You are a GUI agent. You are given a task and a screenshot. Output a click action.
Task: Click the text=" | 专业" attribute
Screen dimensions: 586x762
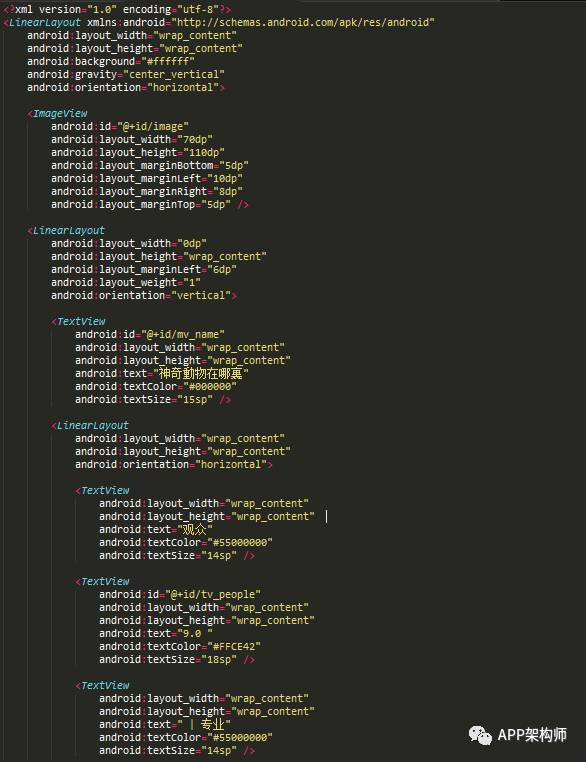(165, 724)
